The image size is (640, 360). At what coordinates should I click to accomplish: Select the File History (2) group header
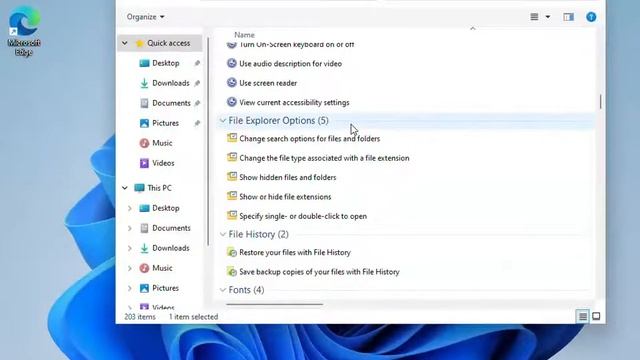[258, 234]
